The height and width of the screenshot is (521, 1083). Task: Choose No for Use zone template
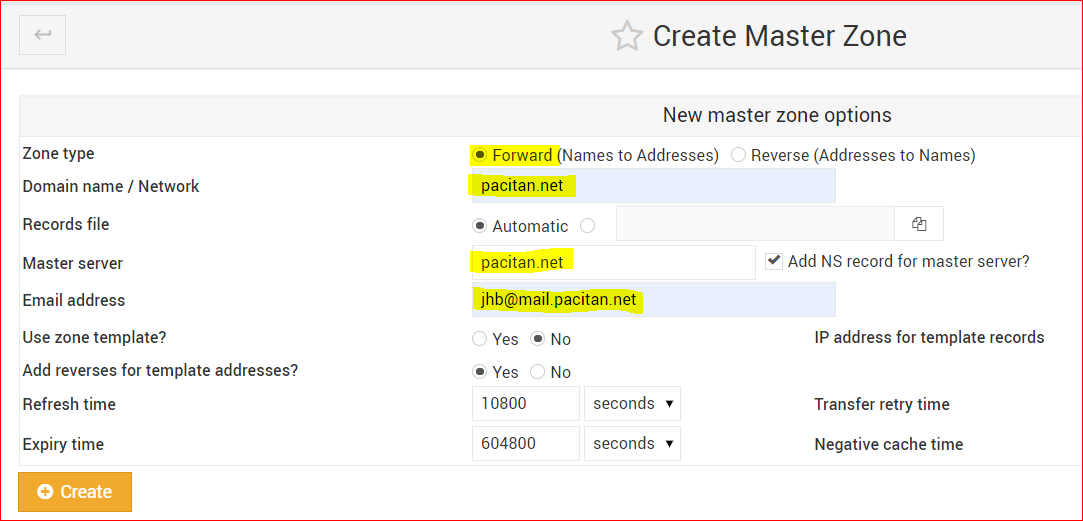[538, 339]
